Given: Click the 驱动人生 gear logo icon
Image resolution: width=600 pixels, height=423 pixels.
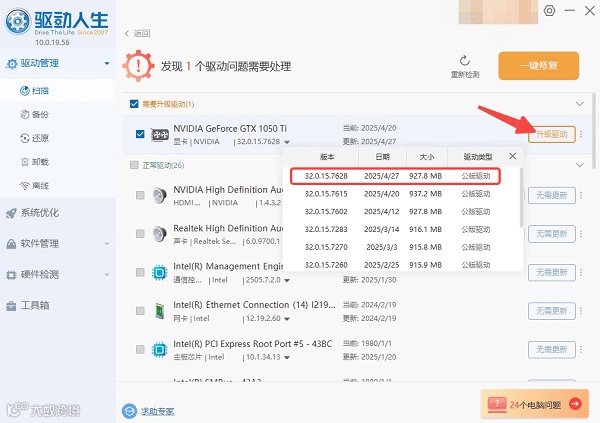Looking at the screenshot, I should tap(17, 21).
